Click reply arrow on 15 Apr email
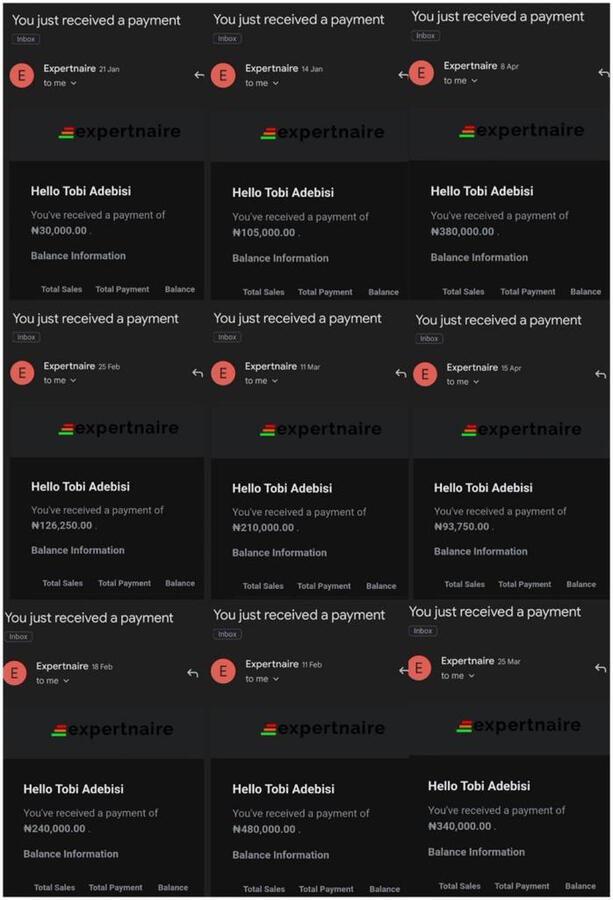Viewport: 613px width, 900px height. pos(600,374)
